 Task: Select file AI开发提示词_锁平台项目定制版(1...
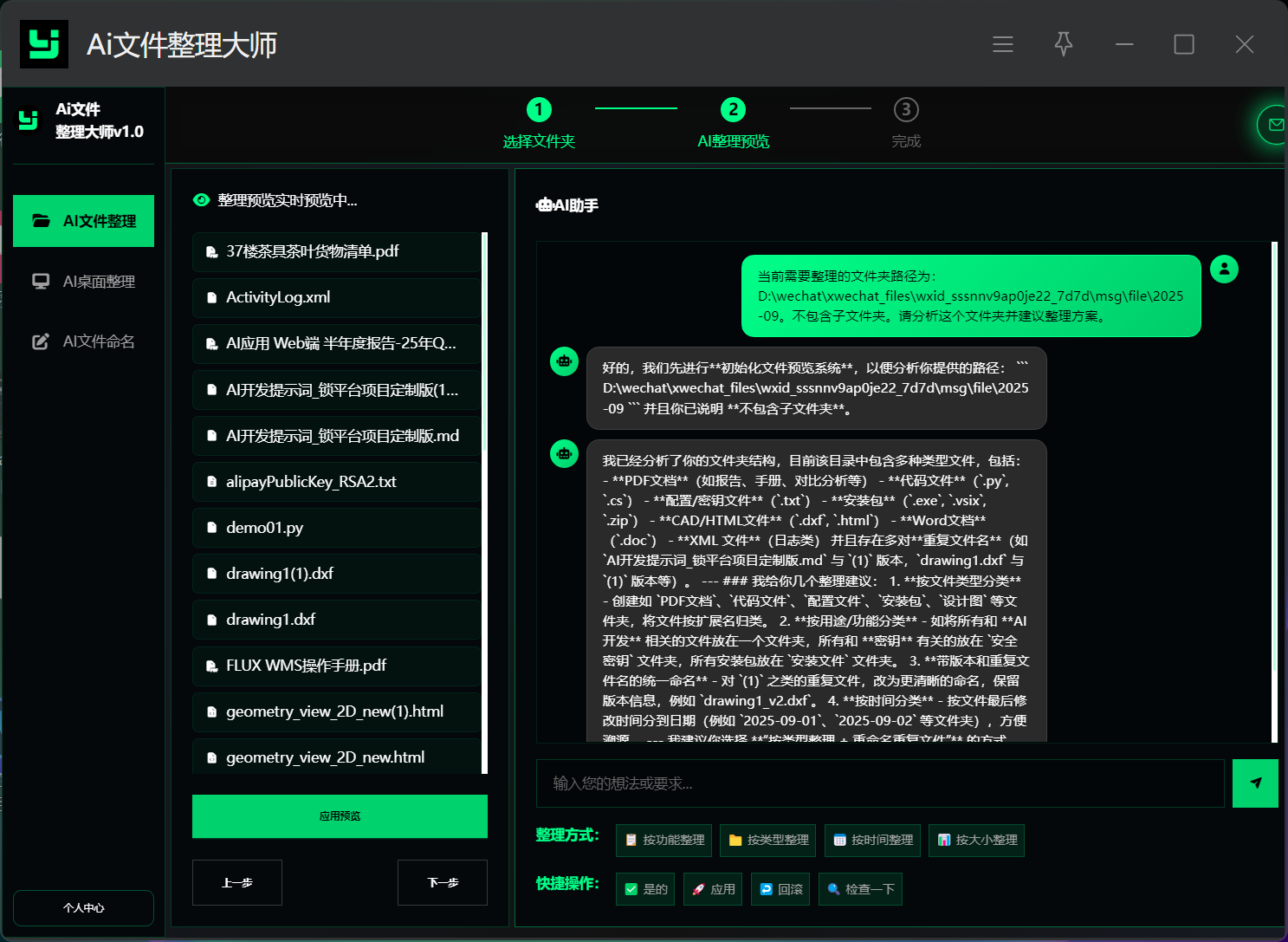336,390
